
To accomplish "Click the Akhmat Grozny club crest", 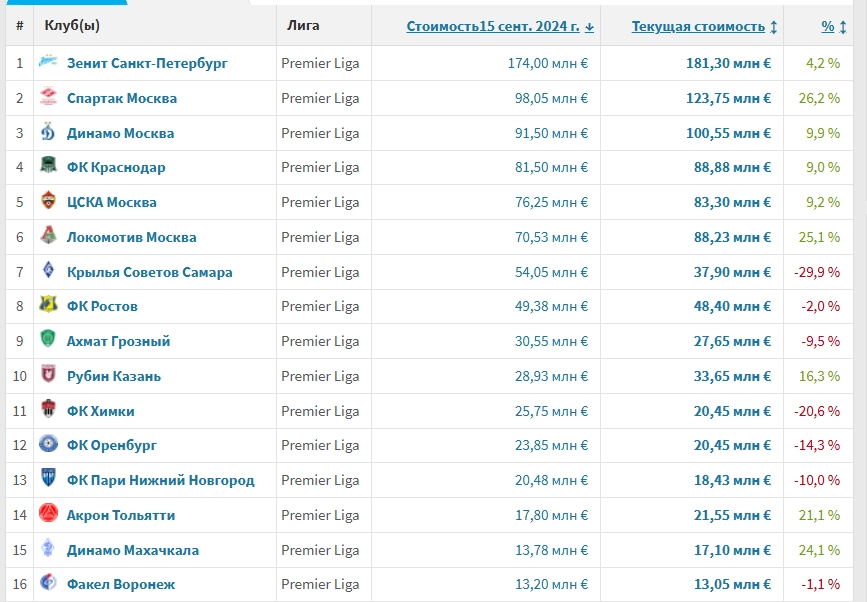I will point(48,339).
